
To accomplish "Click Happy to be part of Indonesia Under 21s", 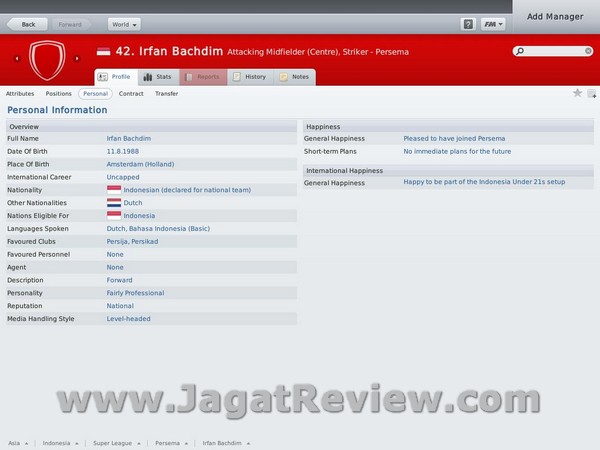I will coord(484,182).
